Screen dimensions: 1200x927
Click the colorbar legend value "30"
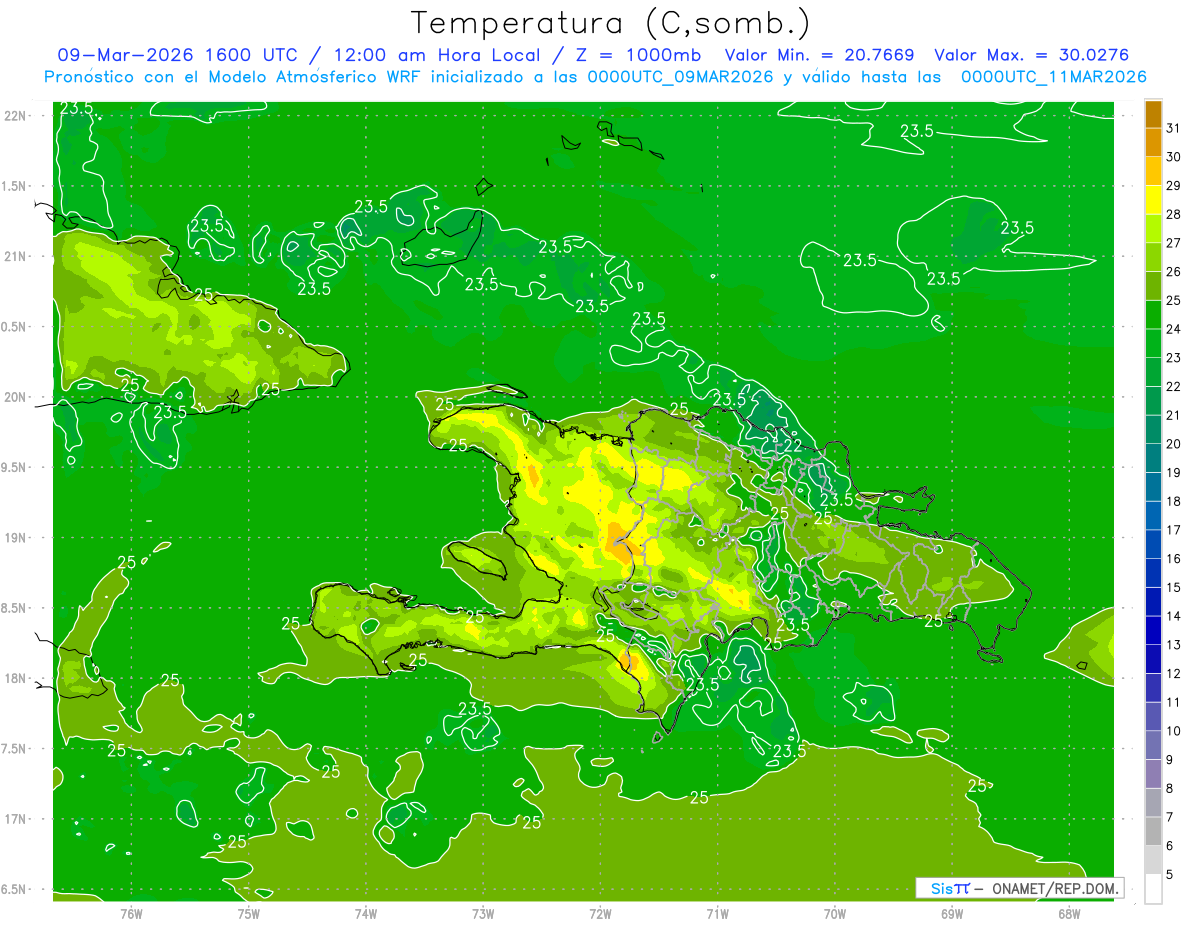1174,156
